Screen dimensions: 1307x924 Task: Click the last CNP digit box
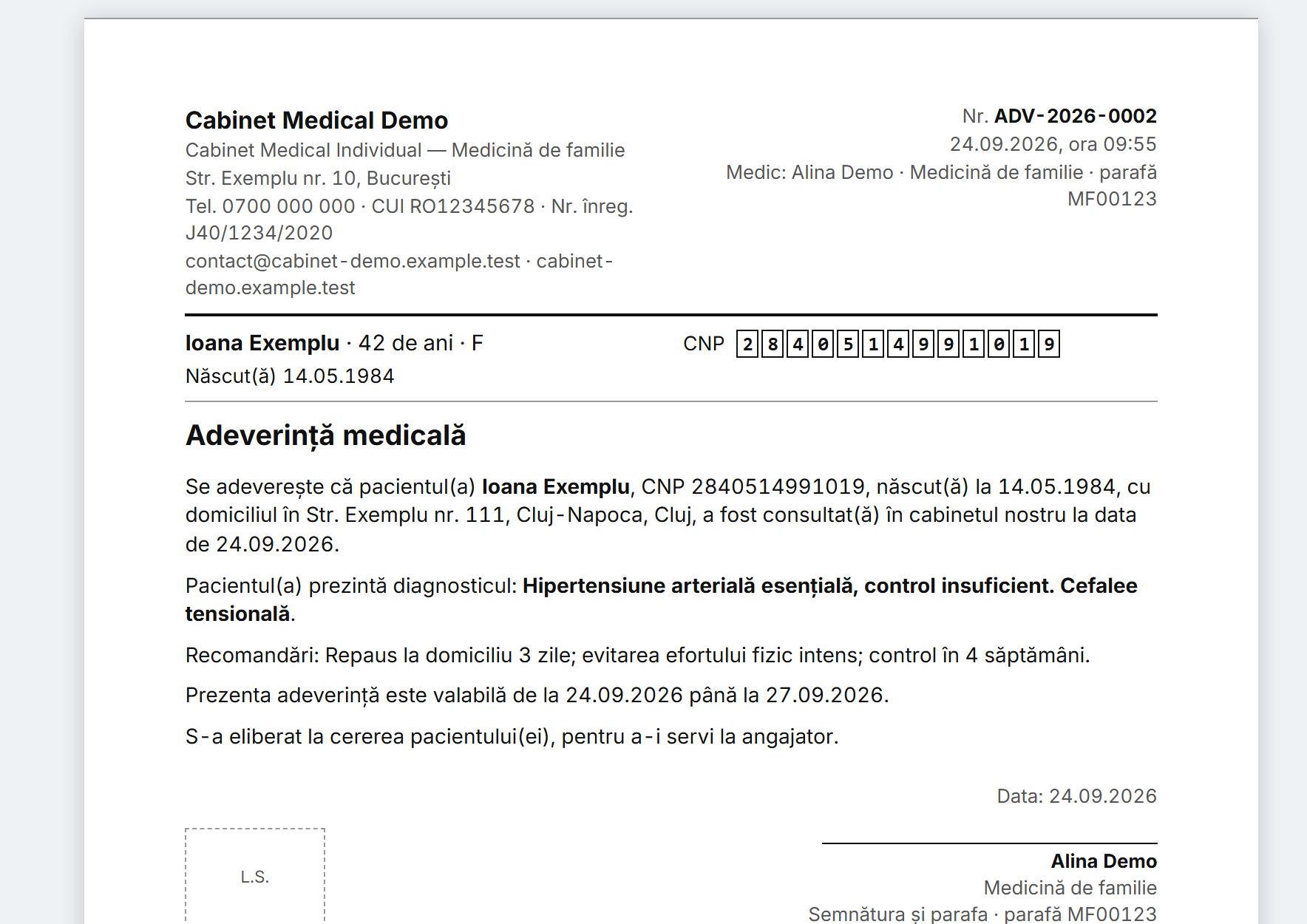pos(1049,344)
